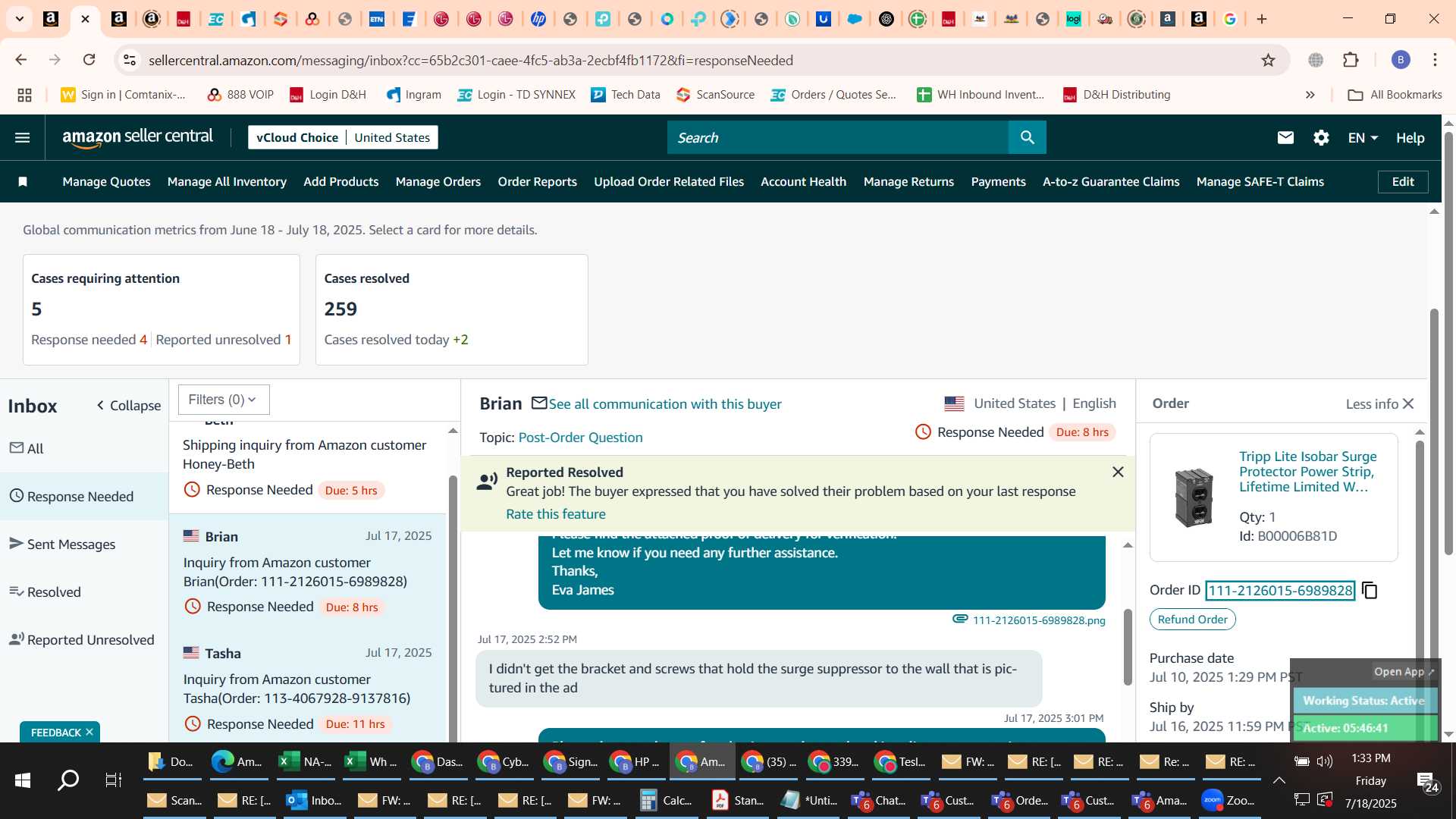
Task: Show more bookmarks with the chevron
Action: pyautogui.click(x=1310, y=95)
